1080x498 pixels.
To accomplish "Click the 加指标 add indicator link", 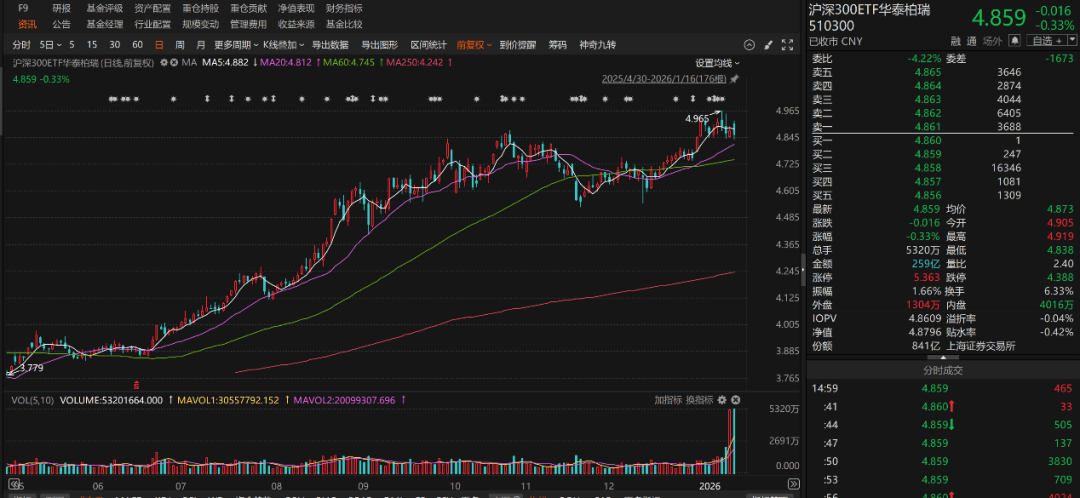I will click(x=668, y=400).
